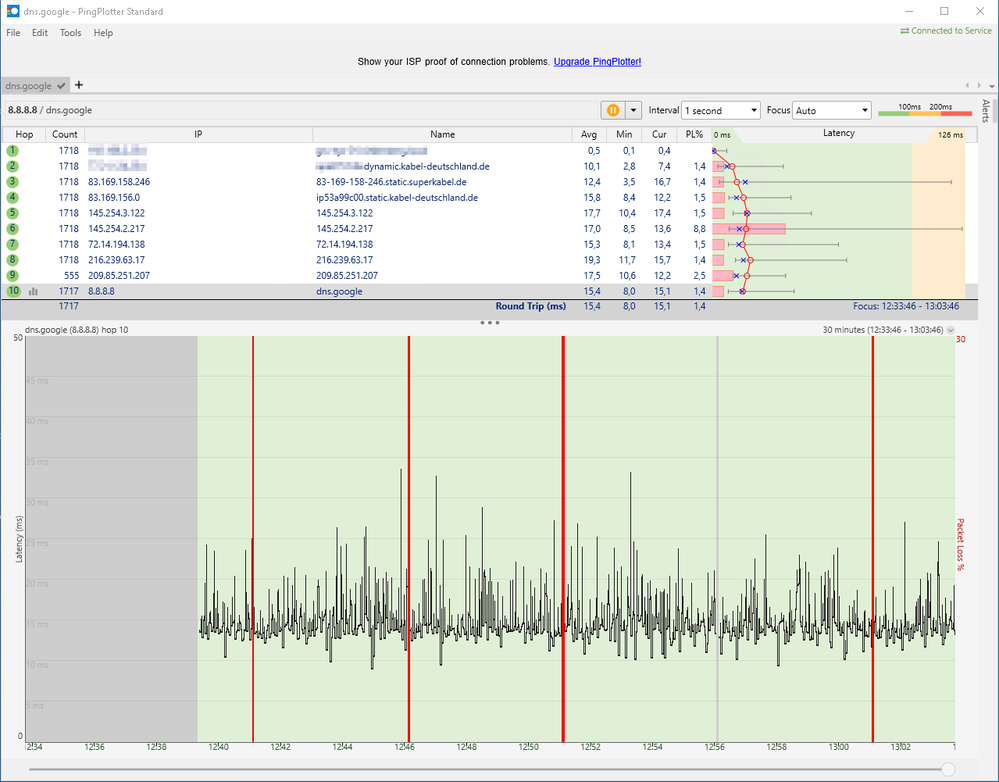
Task: Sort the table by the Avg column header
Action: point(588,133)
